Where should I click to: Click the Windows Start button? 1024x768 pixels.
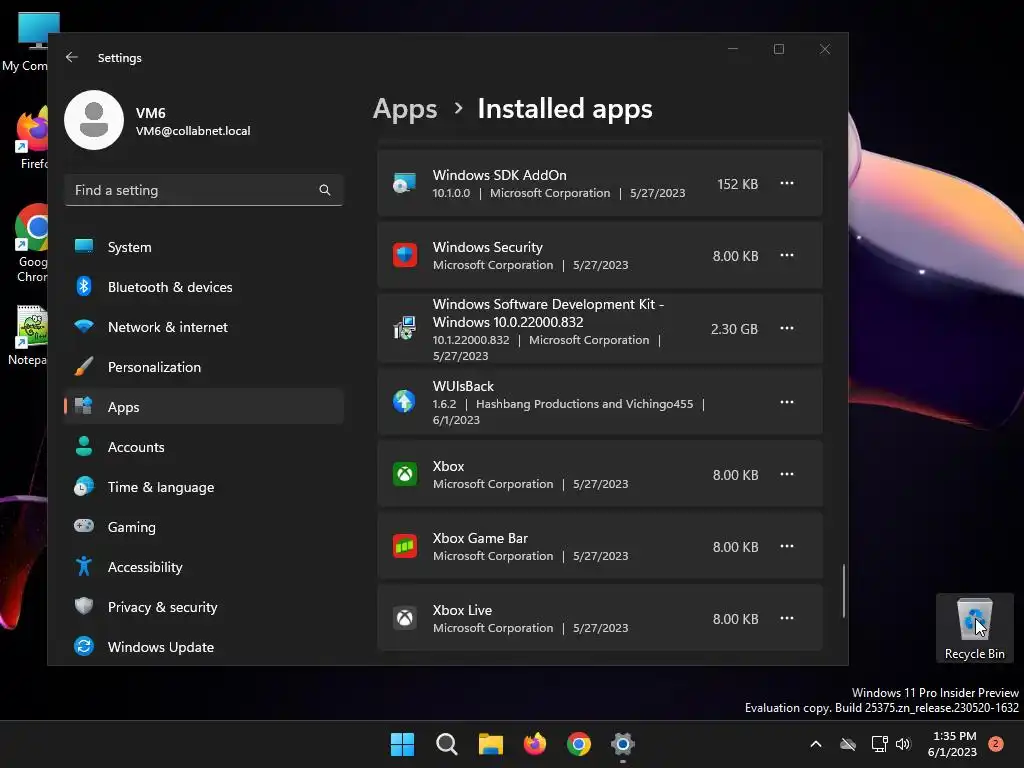402,744
